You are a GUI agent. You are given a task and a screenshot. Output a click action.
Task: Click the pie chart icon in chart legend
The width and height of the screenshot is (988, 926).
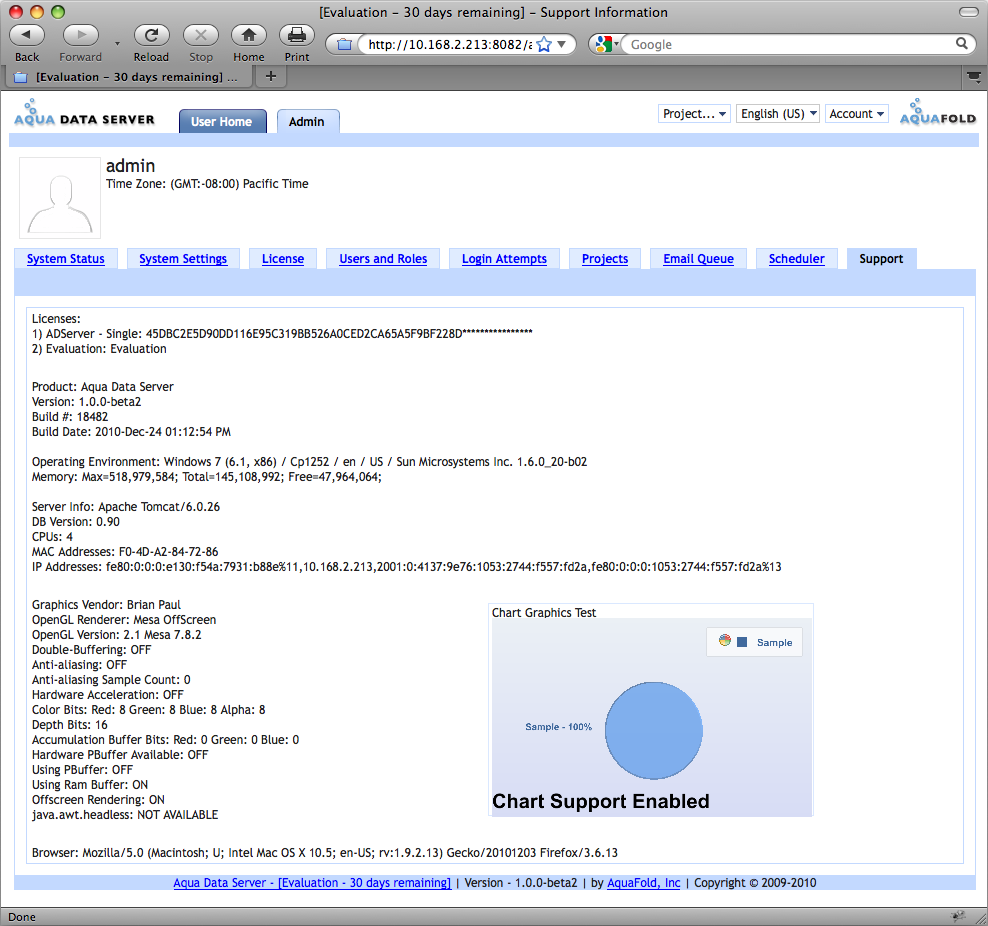point(725,641)
